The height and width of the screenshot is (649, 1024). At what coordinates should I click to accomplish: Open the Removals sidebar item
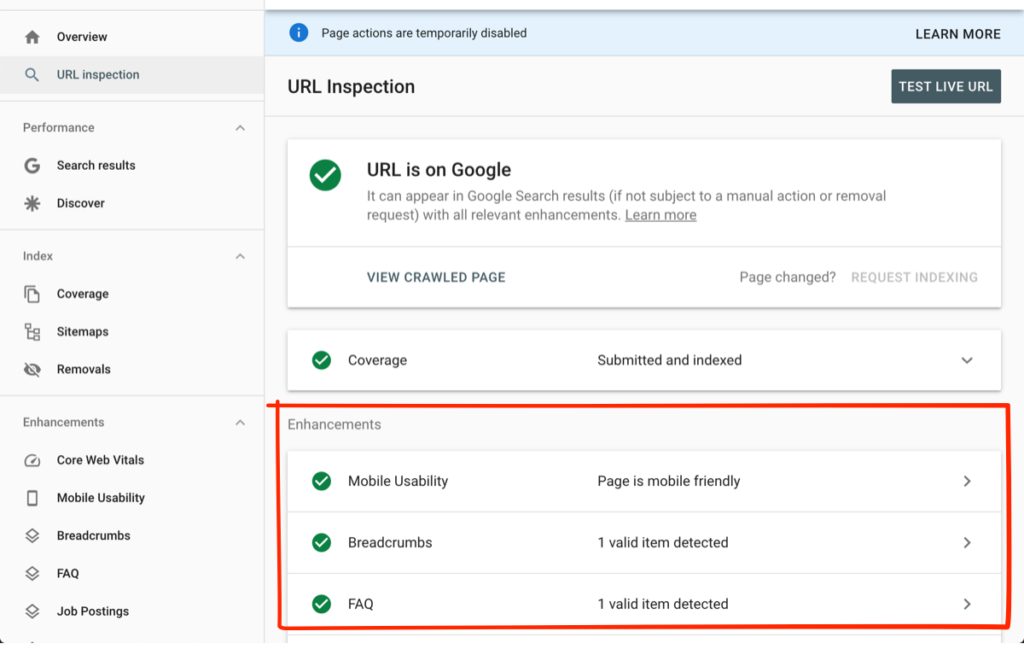[132, 370]
